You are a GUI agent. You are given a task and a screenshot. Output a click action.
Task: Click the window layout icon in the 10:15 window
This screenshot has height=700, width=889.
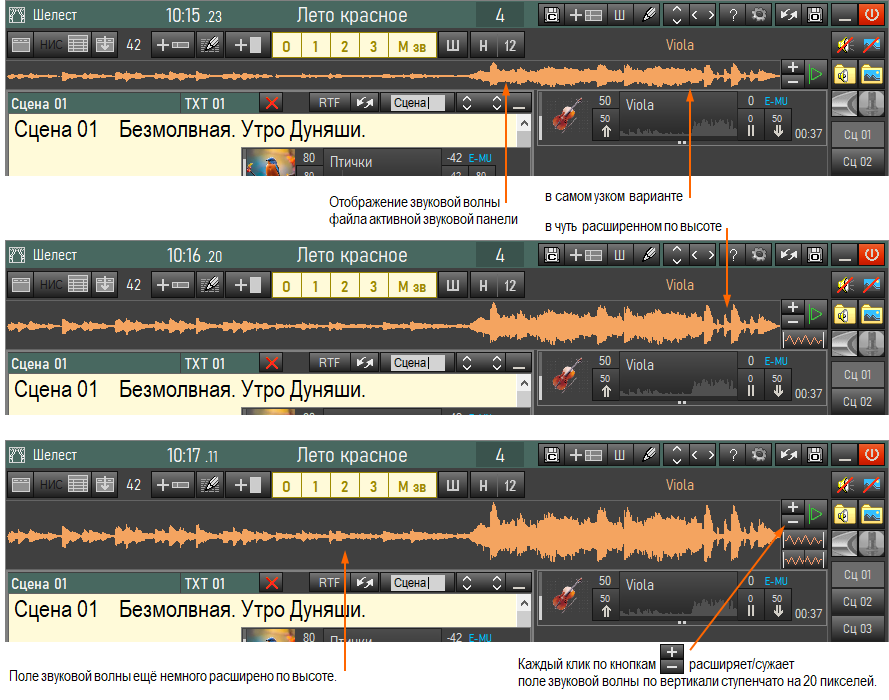[21, 45]
